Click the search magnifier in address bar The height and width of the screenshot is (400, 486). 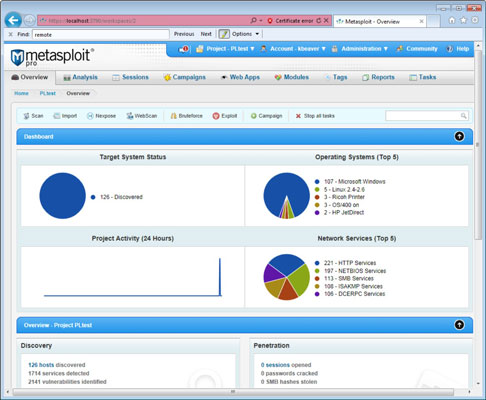[253, 21]
